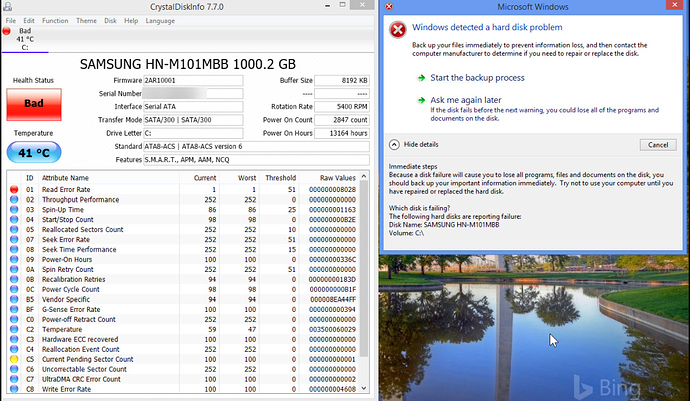Click the blue status icon for Vendor Specific
This screenshot has height=401, width=690.
[14, 299]
